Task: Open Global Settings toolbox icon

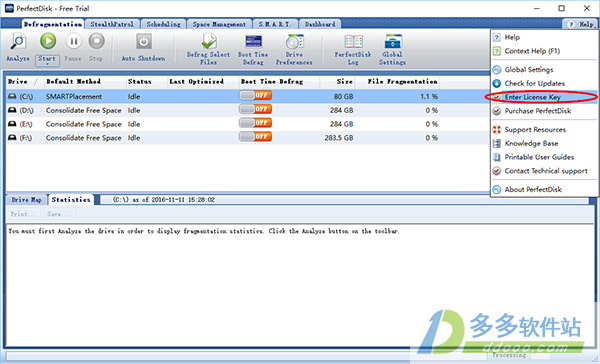Action: [x=393, y=41]
